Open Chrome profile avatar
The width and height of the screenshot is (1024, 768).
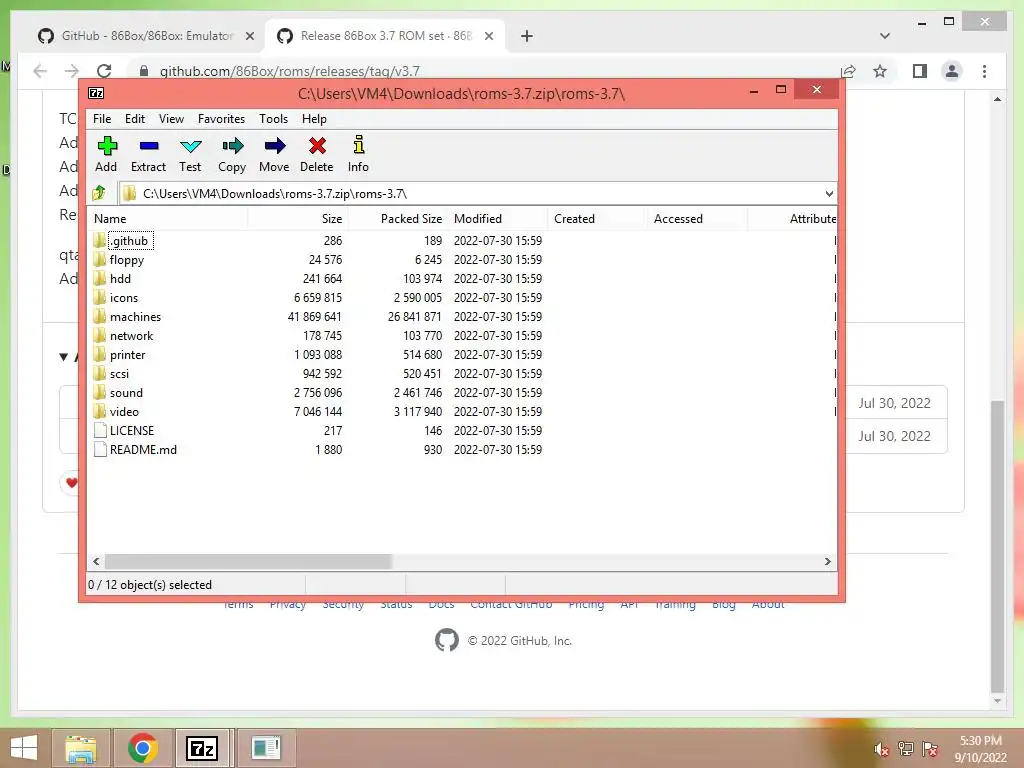coord(952,71)
